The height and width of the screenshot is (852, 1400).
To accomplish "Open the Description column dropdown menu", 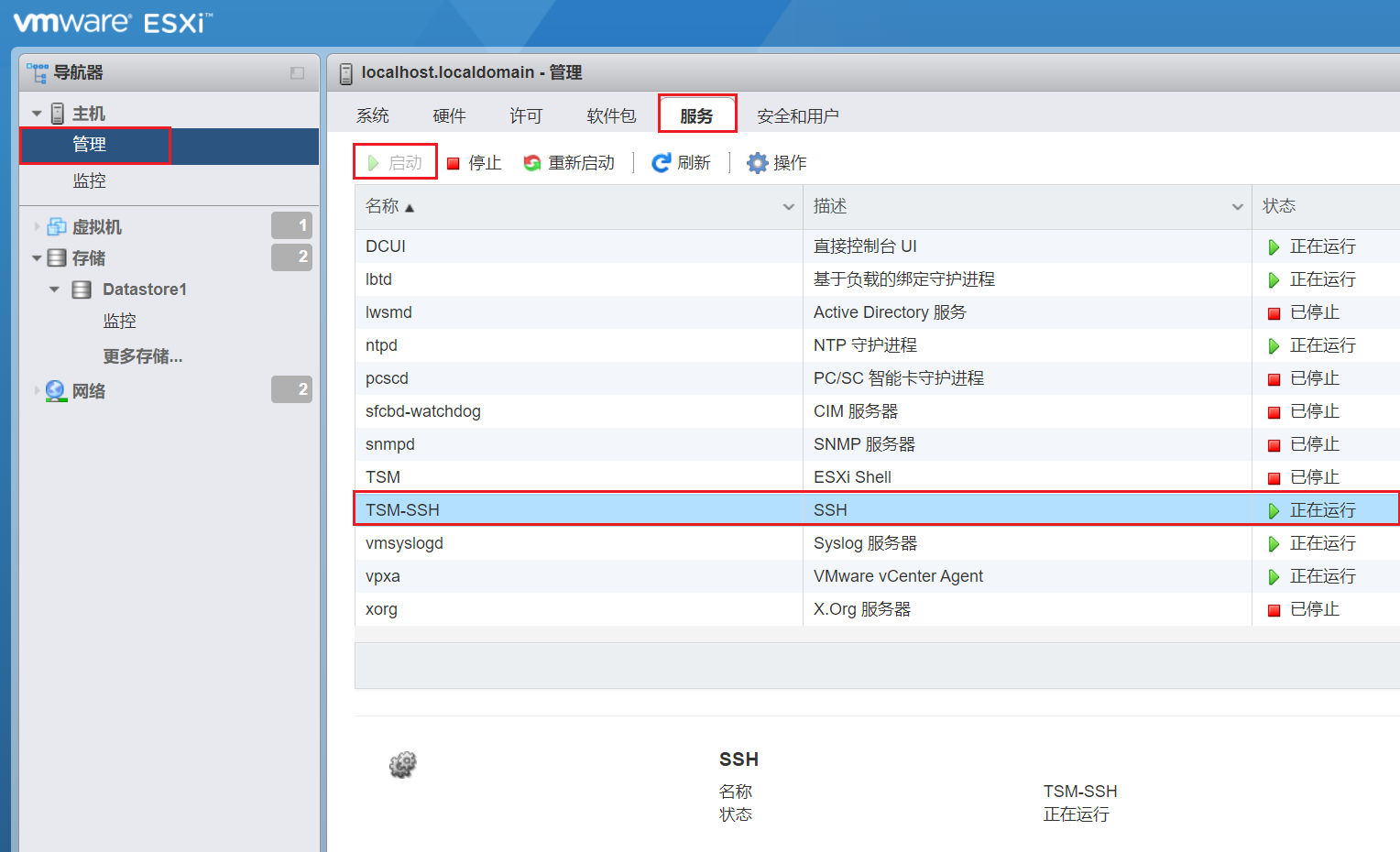I will pos(1237,207).
